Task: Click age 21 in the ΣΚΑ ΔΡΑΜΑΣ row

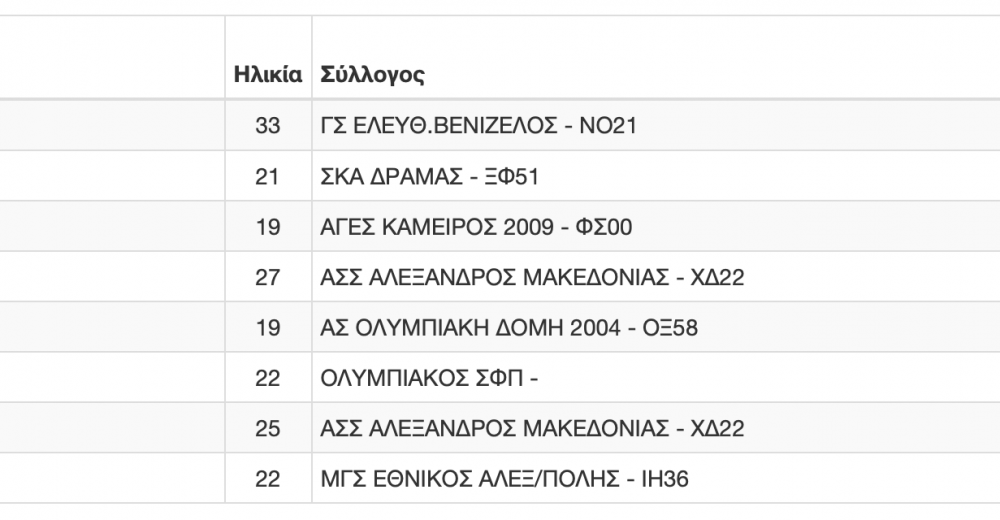Action: pyautogui.click(x=268, y=176)
